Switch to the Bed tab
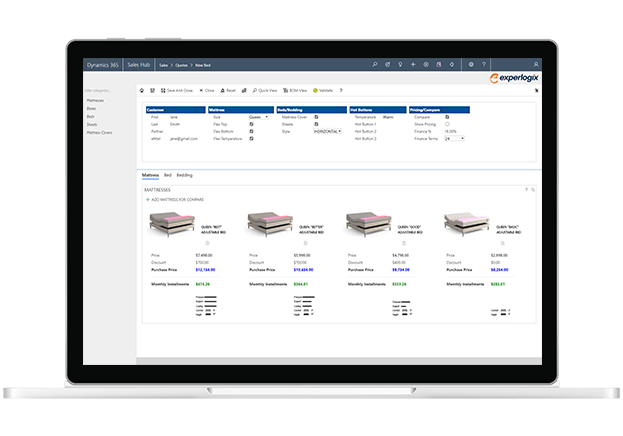 coord(168,175)
